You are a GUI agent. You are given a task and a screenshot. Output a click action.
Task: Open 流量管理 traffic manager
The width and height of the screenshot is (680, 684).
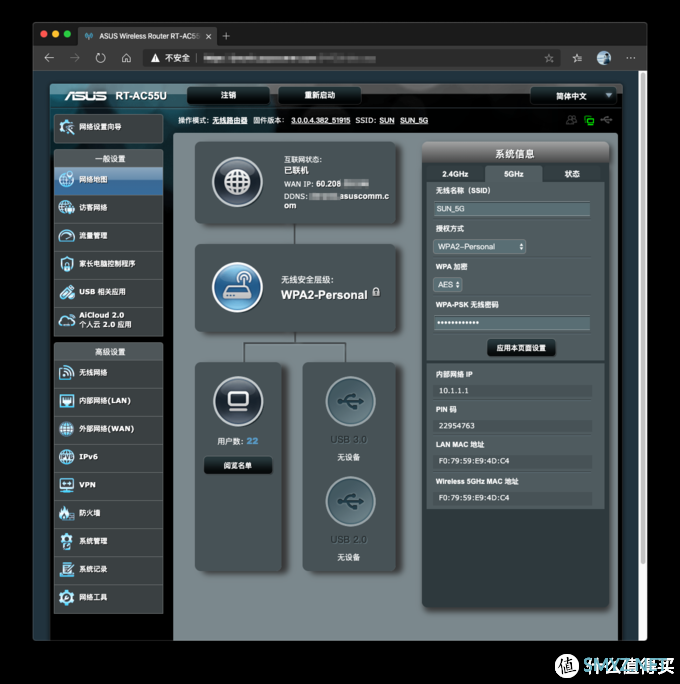(x=109, y=236)
